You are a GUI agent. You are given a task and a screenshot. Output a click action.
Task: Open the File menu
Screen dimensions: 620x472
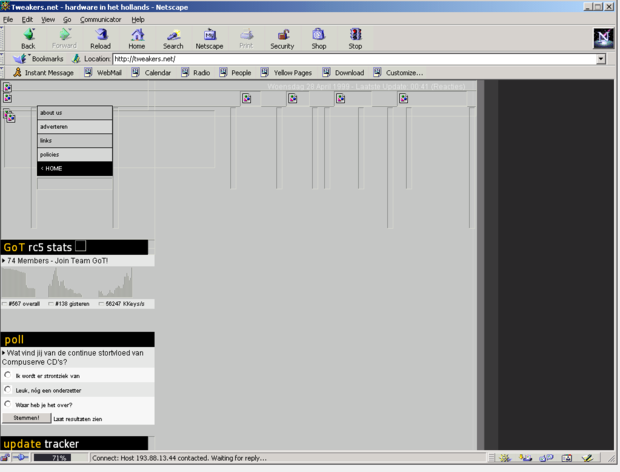(8, 19)
